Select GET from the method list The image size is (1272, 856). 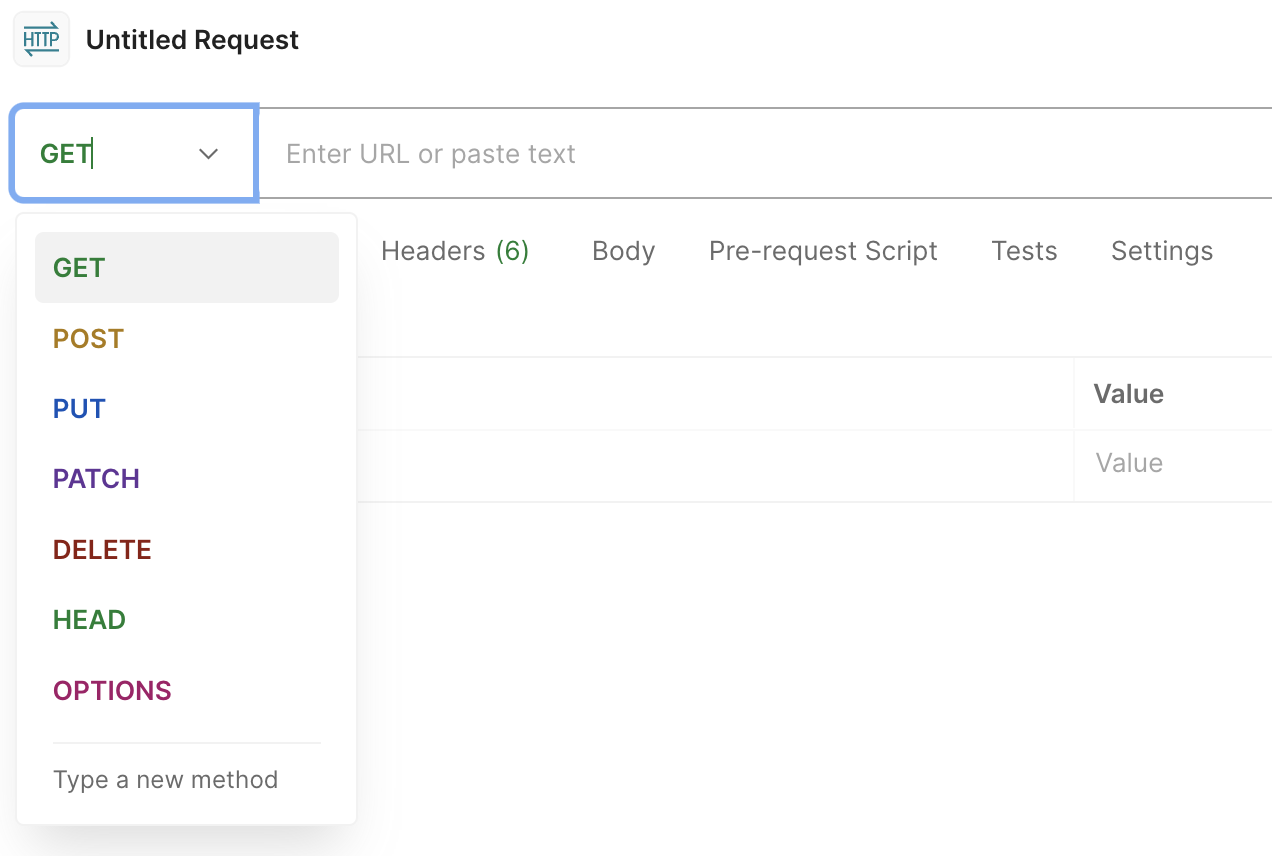click(x=78, y=267)
